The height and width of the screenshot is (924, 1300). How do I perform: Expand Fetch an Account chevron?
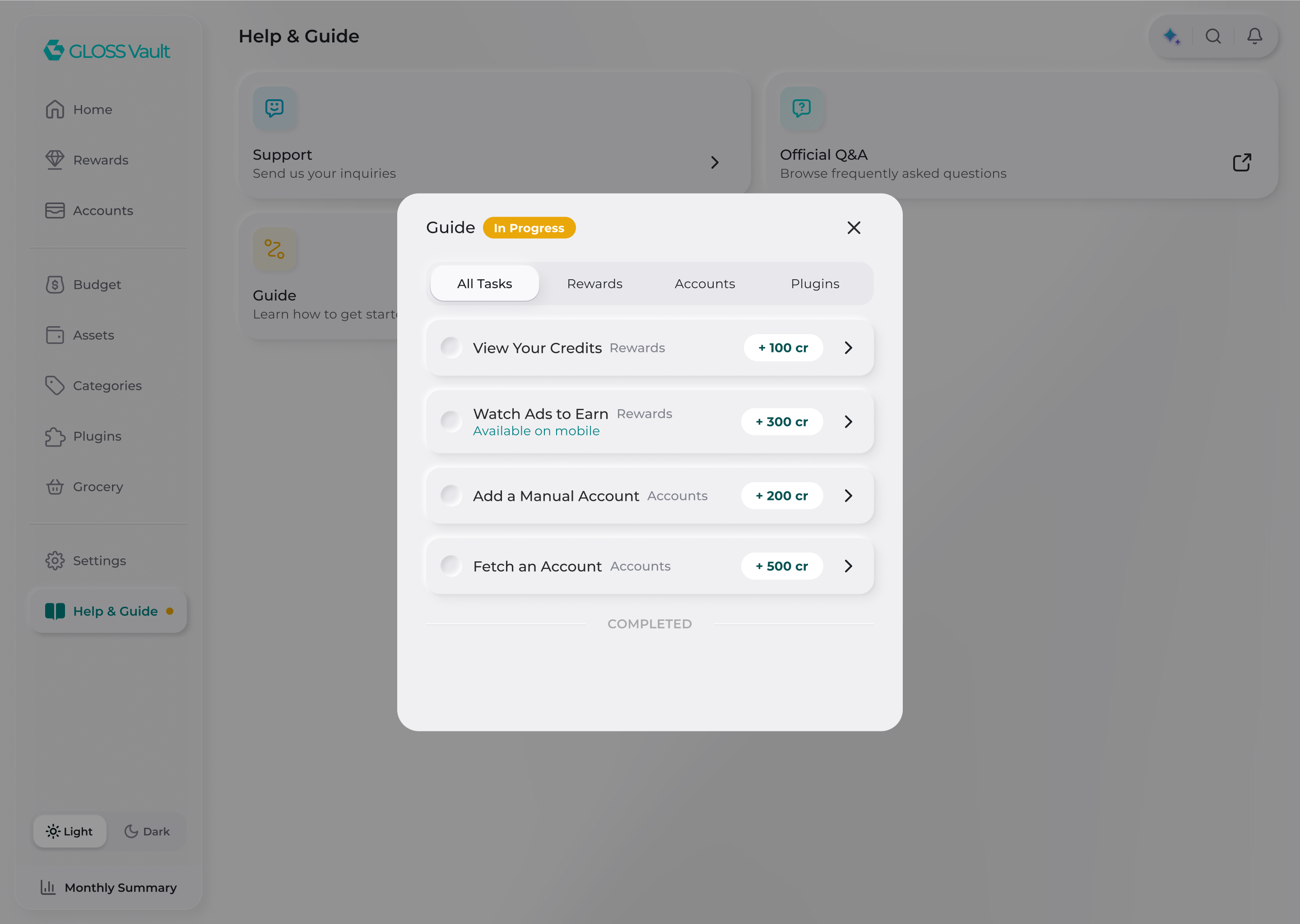click(848, 566)
